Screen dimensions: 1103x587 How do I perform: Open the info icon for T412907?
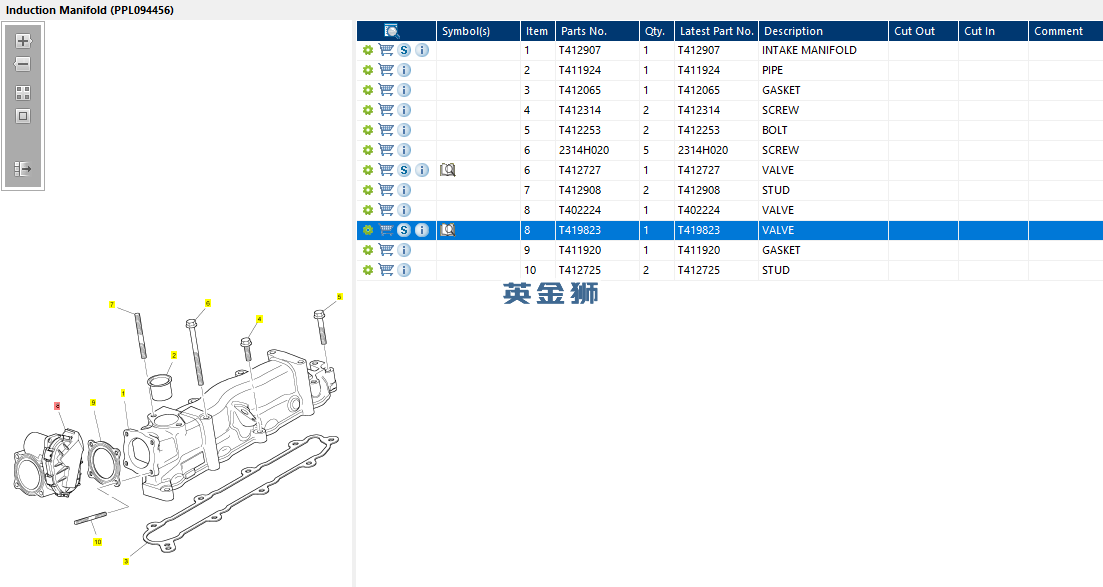(422, 50)
